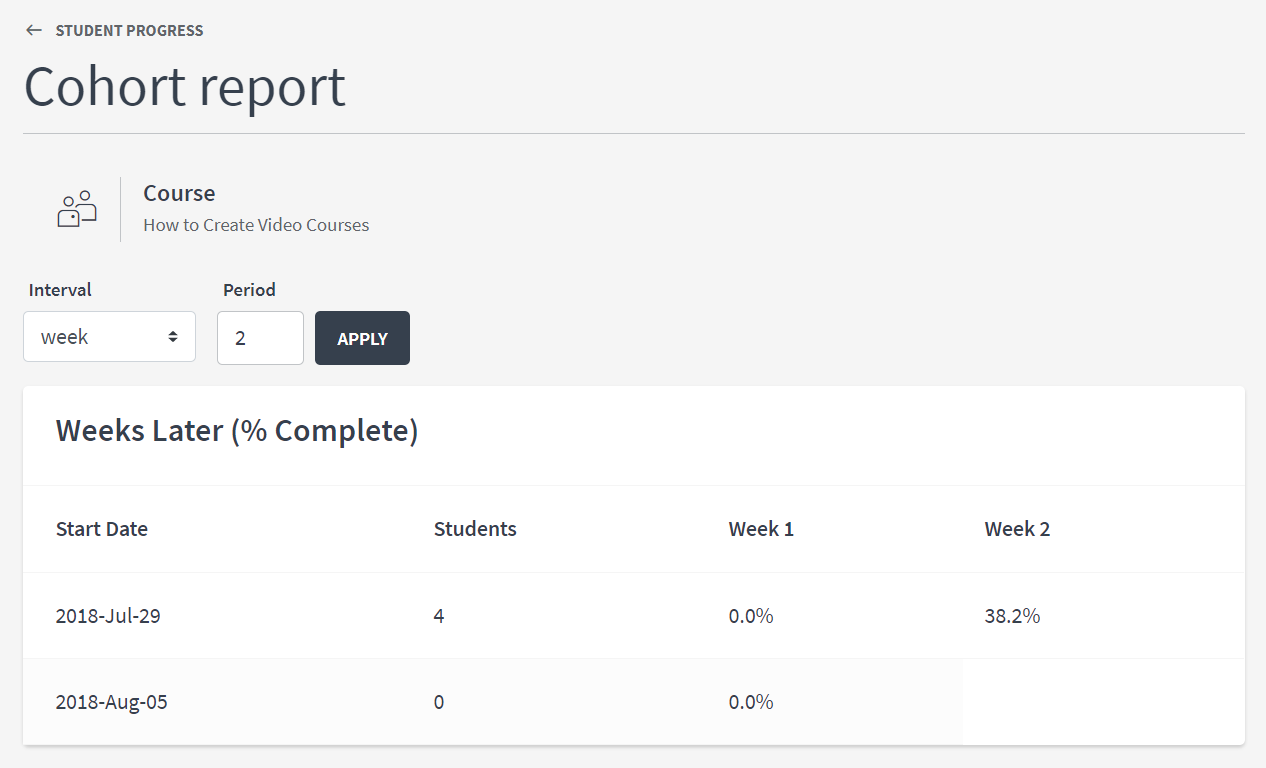Click students count 0 in Aug-05 row
Image resolution: width=1266 pixels, height=768 pixels.
pos(439,702)
